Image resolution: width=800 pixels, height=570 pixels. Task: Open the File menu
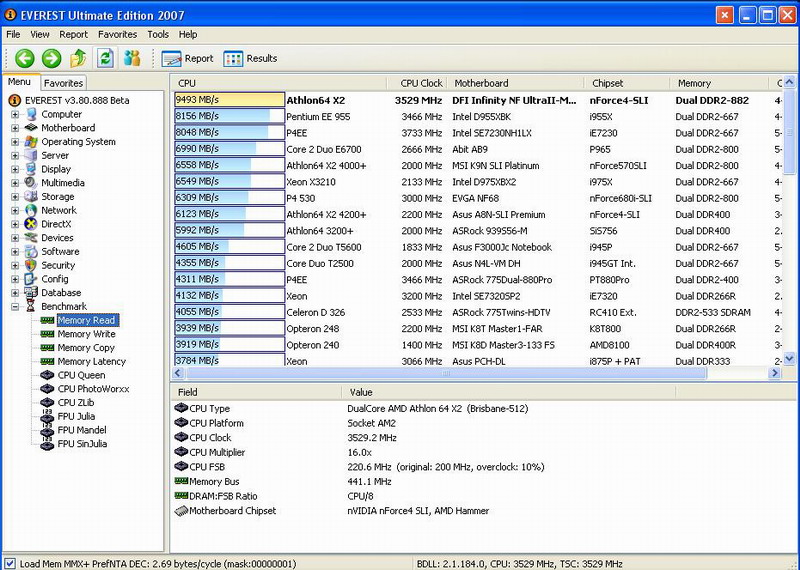tap(13, 34)
